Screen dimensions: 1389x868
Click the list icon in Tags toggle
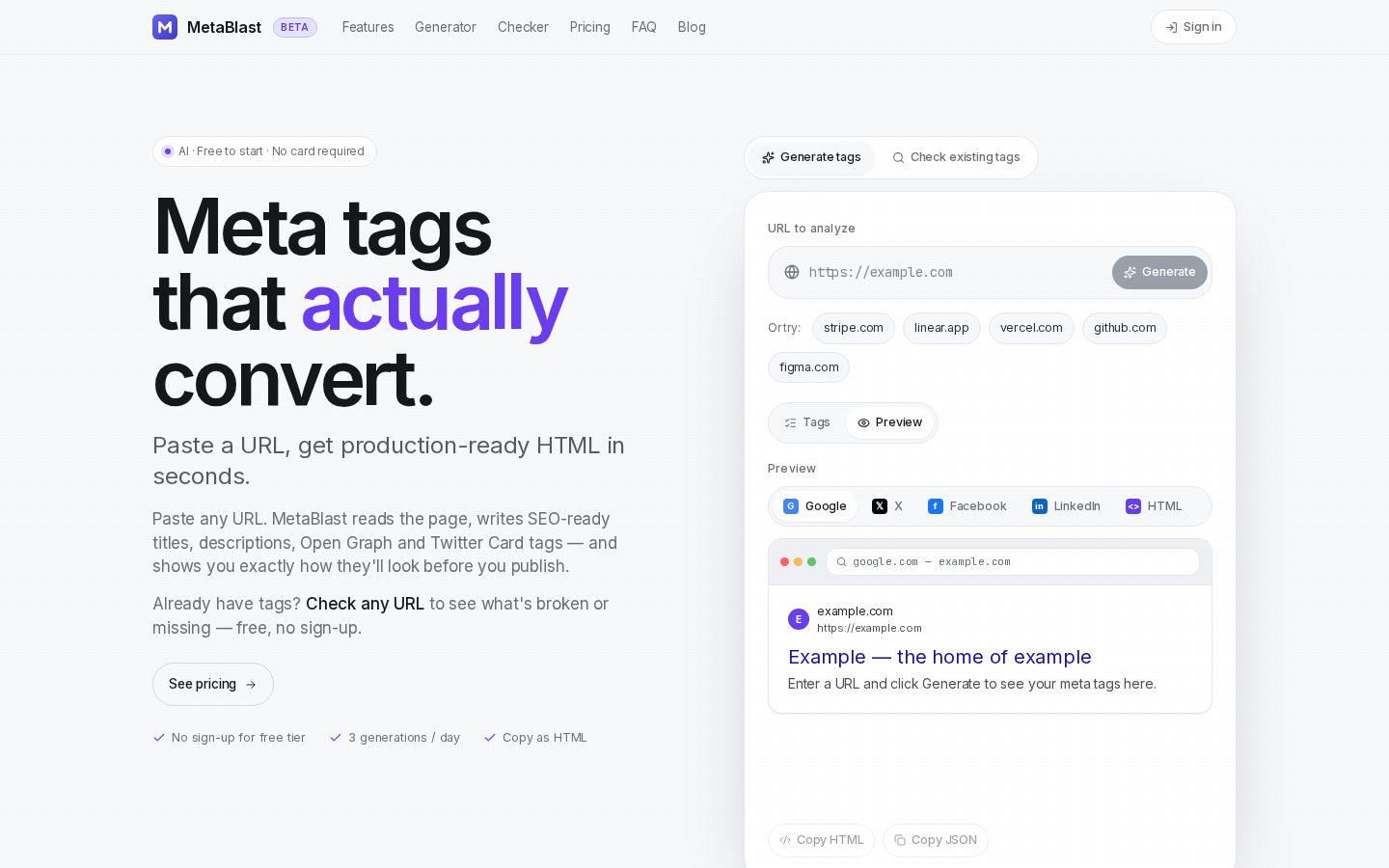790,422
